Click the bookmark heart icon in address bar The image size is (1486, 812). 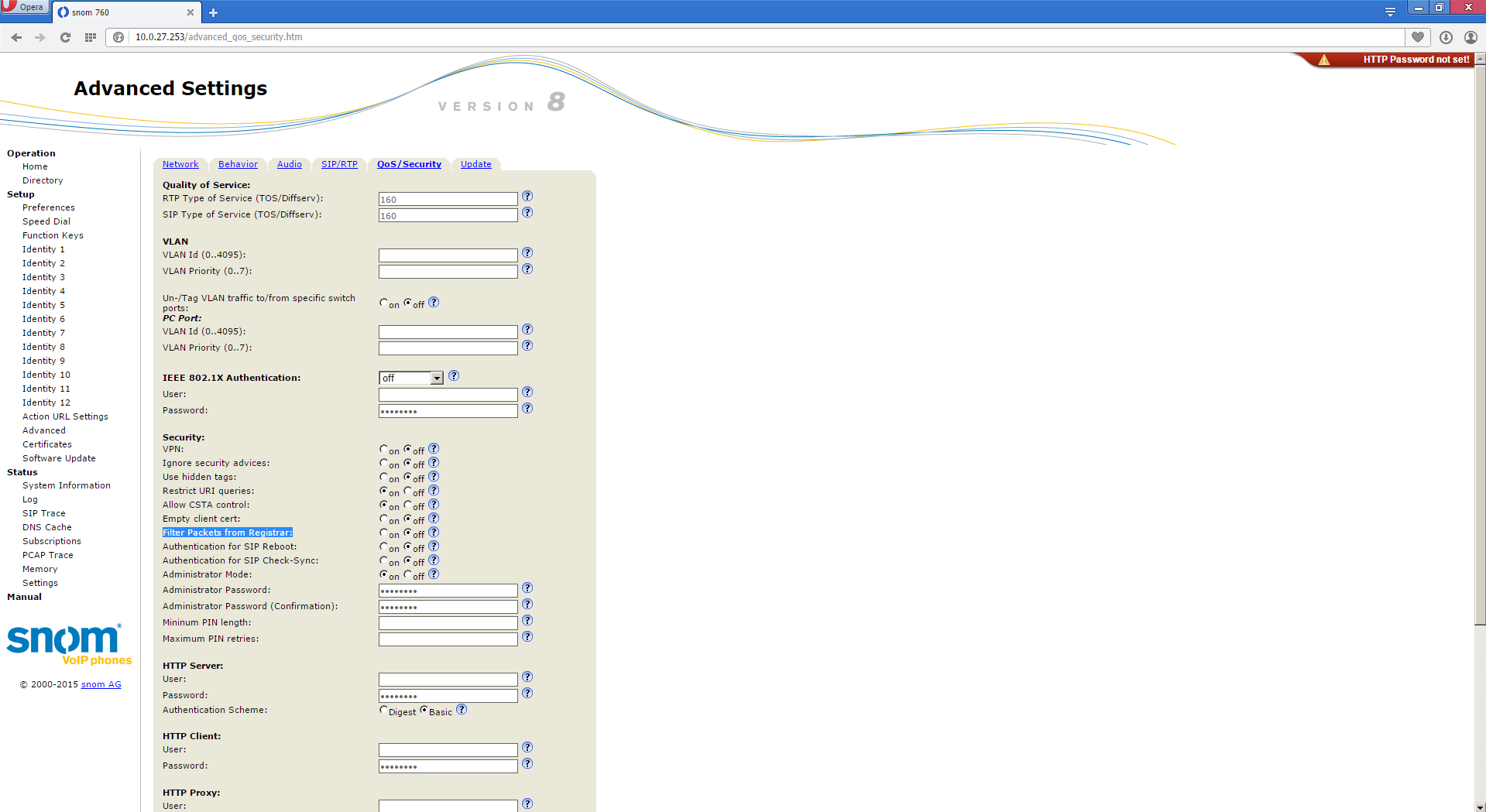[1418, 37]
